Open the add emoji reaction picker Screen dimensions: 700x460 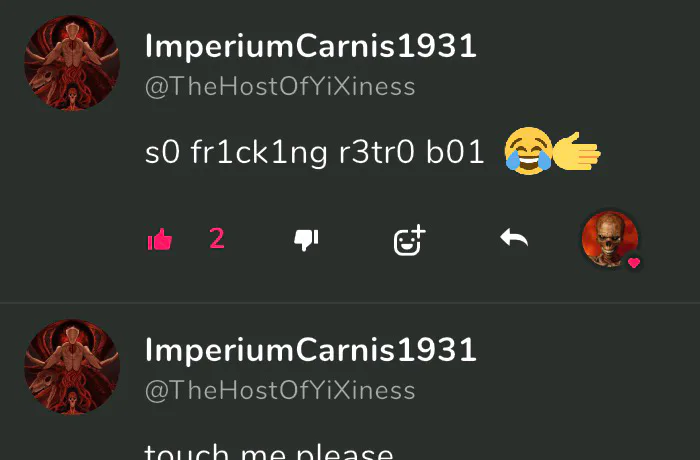pyautogui.click(x=409, y=240)
